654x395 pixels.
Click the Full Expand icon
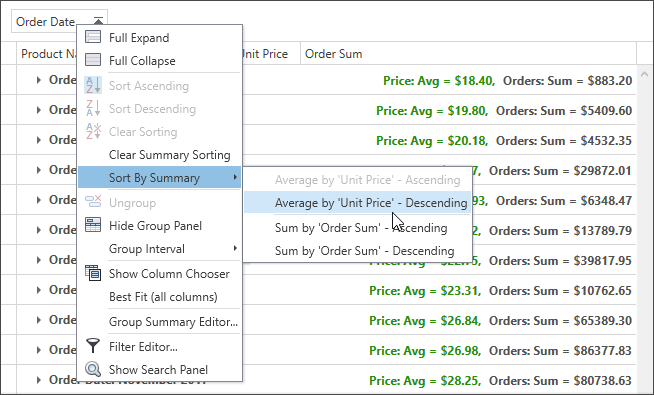click(93, 37)
